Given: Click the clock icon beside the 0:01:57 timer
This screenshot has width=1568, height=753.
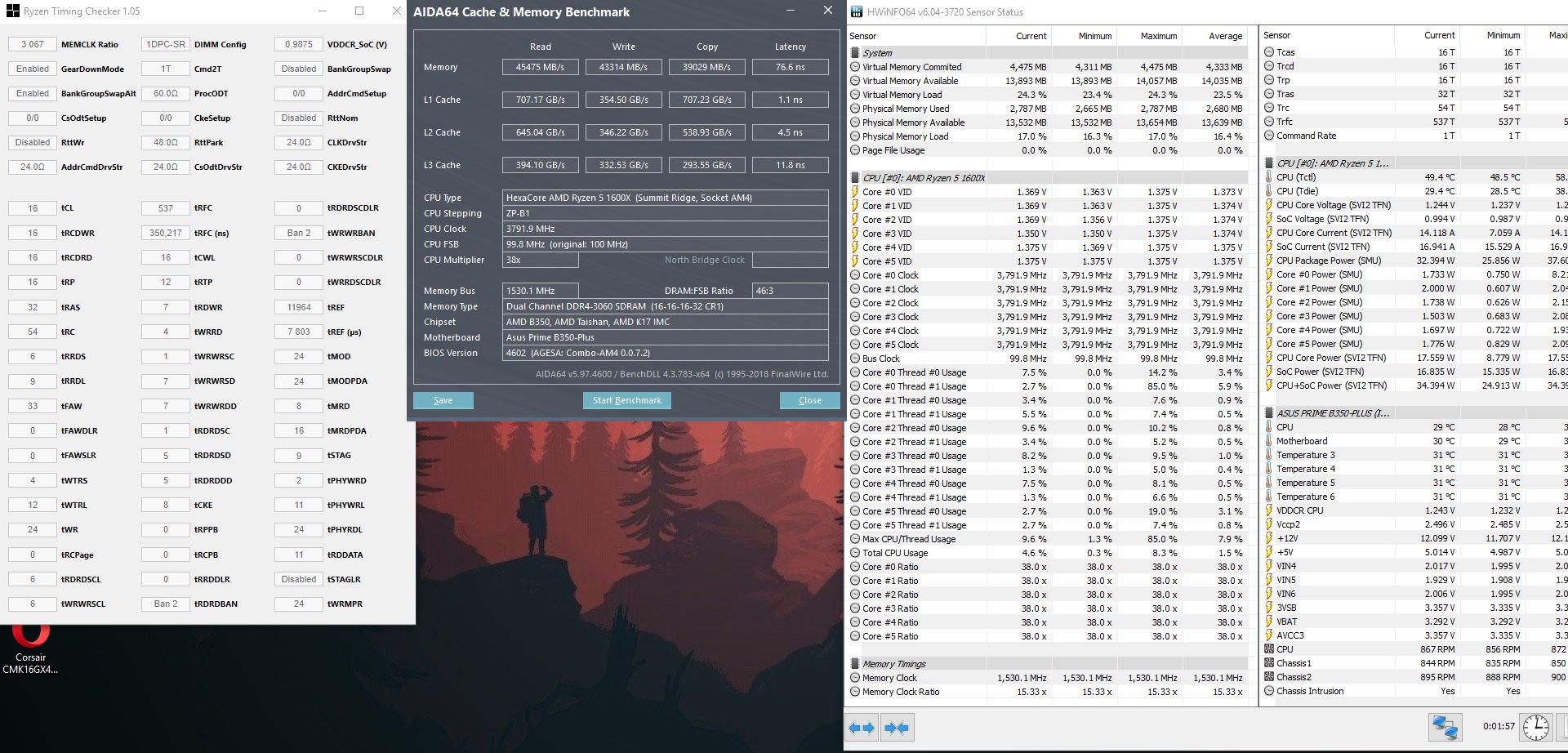Looking at the screenshot, I should 1536,727.
